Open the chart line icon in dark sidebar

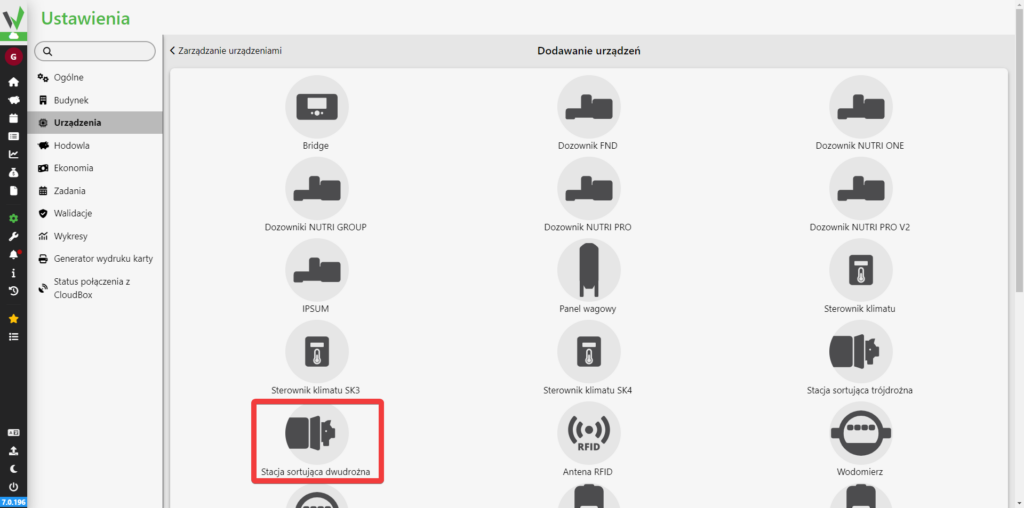(x=13, y=155)
